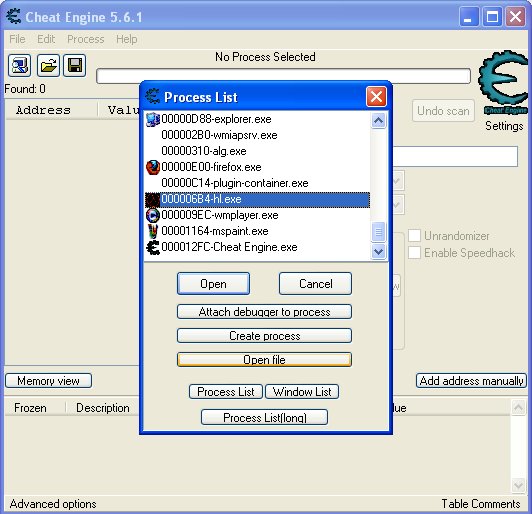Maximize the Cheat Engine window
The width and height of the screenshot is (532, 514).
492,16
